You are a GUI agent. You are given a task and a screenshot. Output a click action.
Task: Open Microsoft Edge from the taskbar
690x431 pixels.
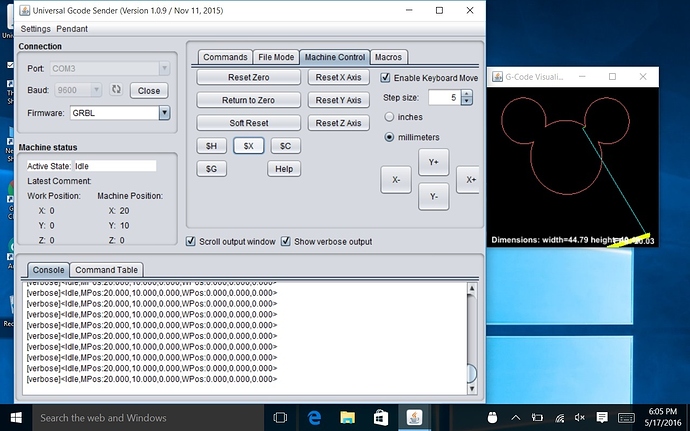(x=312, y=417)
